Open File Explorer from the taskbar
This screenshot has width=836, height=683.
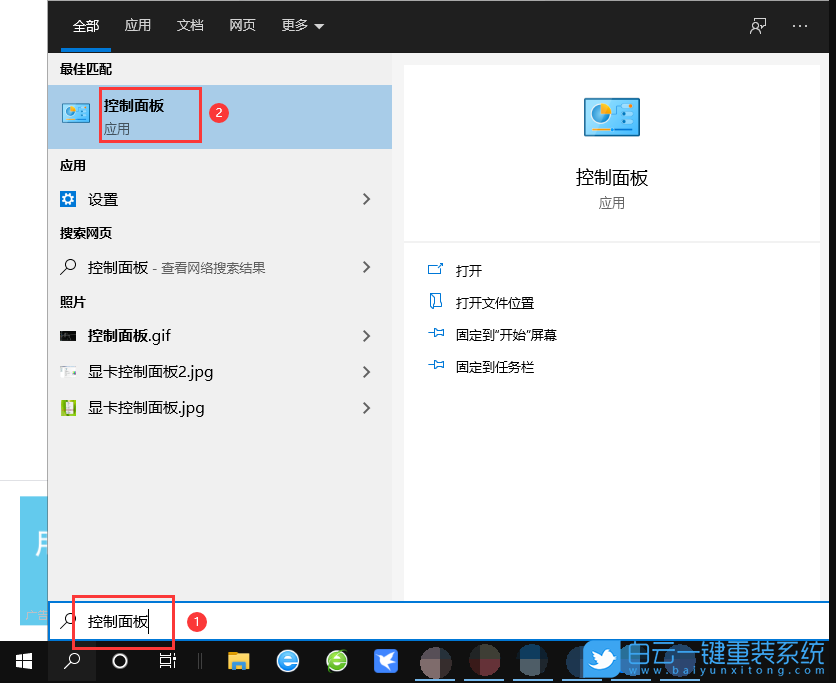click(237, 661)
